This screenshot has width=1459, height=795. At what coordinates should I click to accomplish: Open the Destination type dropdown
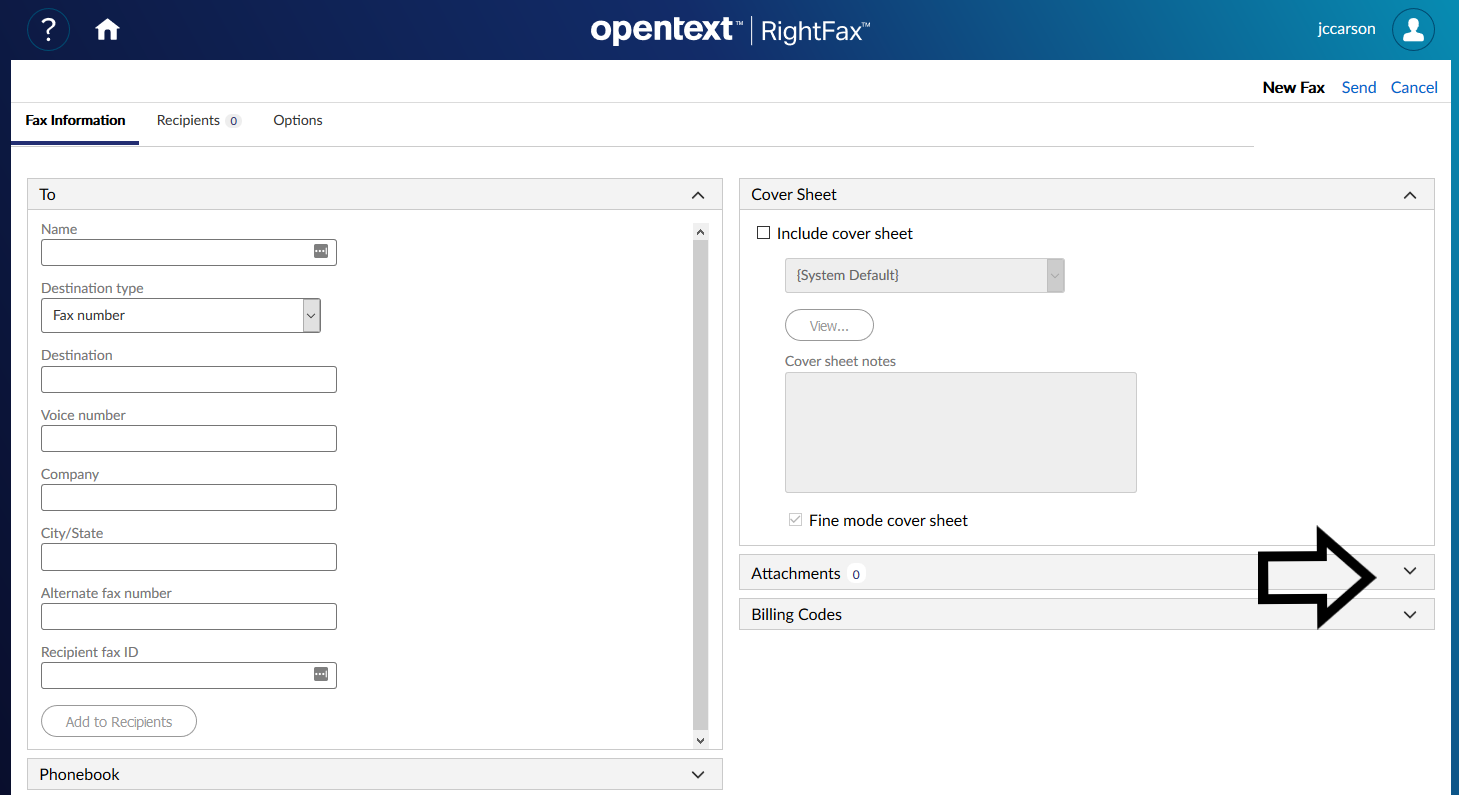click(x=181, y=315)
